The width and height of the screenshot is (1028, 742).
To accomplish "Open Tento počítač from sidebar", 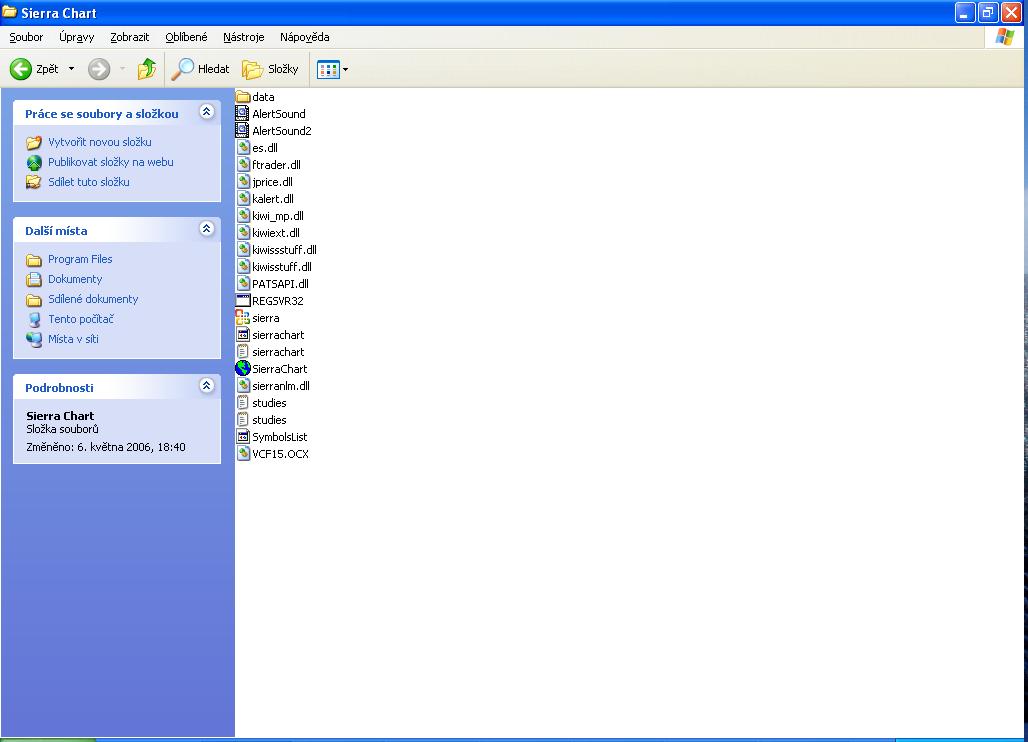I will click(81, 319).
